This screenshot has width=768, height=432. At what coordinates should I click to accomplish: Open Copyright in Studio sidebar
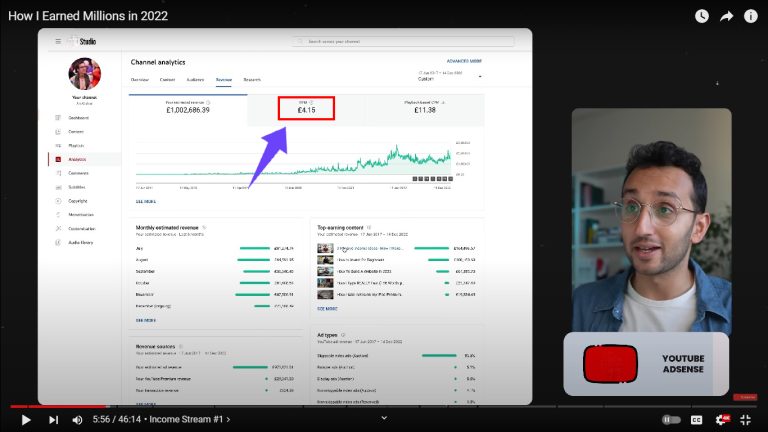pos(77,201)
